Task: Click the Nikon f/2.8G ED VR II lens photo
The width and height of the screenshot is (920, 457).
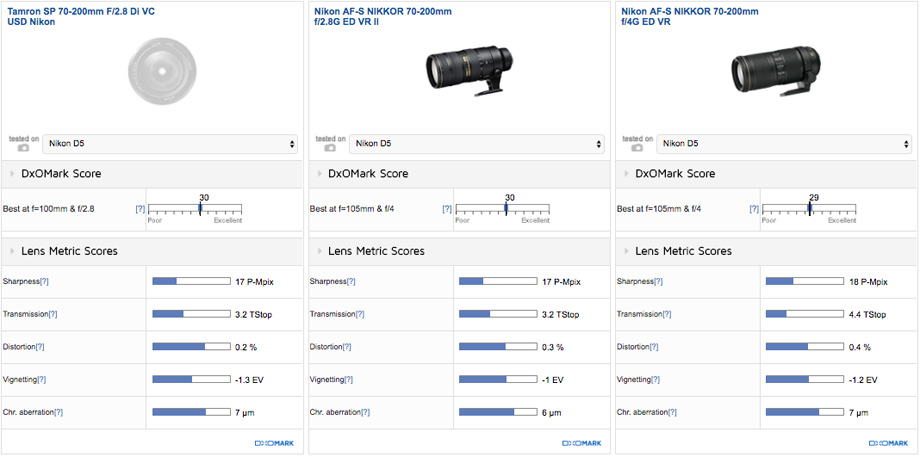Action: coord(469,69)
